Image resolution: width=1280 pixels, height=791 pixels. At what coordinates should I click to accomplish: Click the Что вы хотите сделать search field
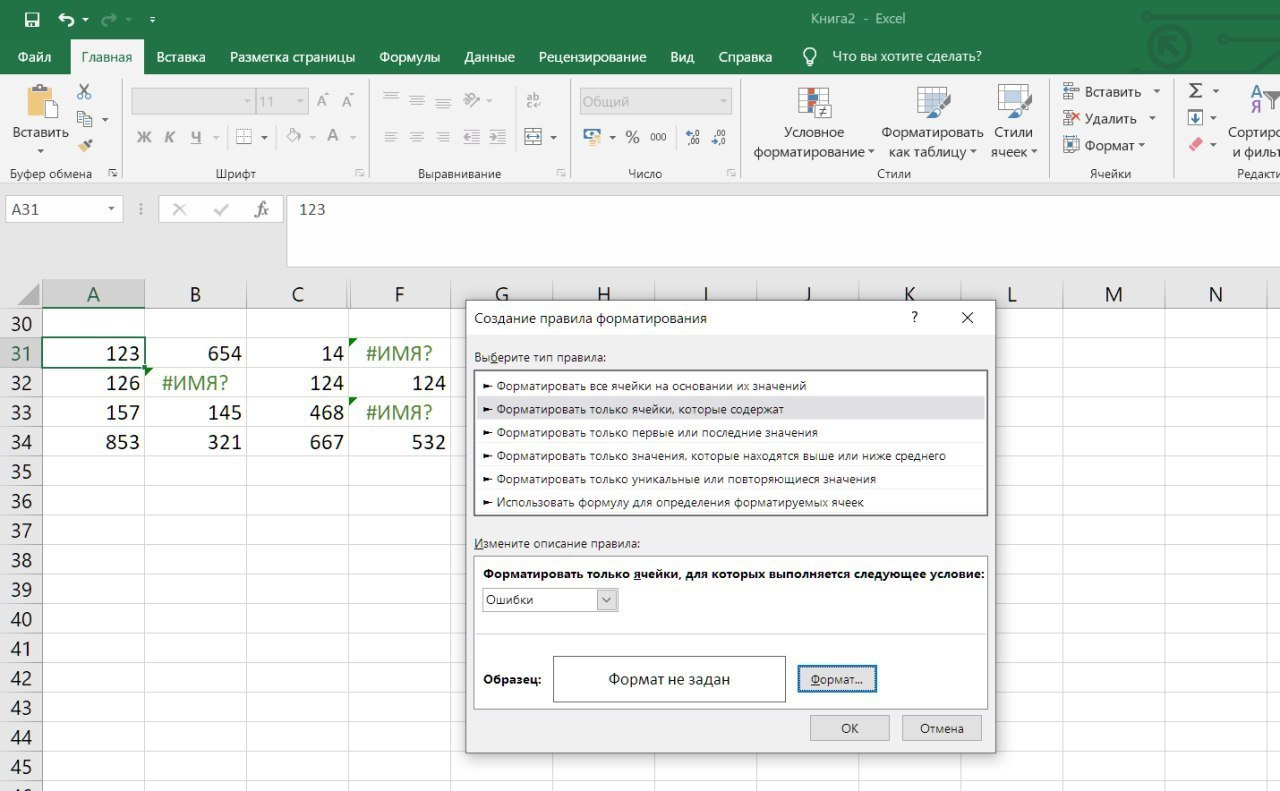906,57
